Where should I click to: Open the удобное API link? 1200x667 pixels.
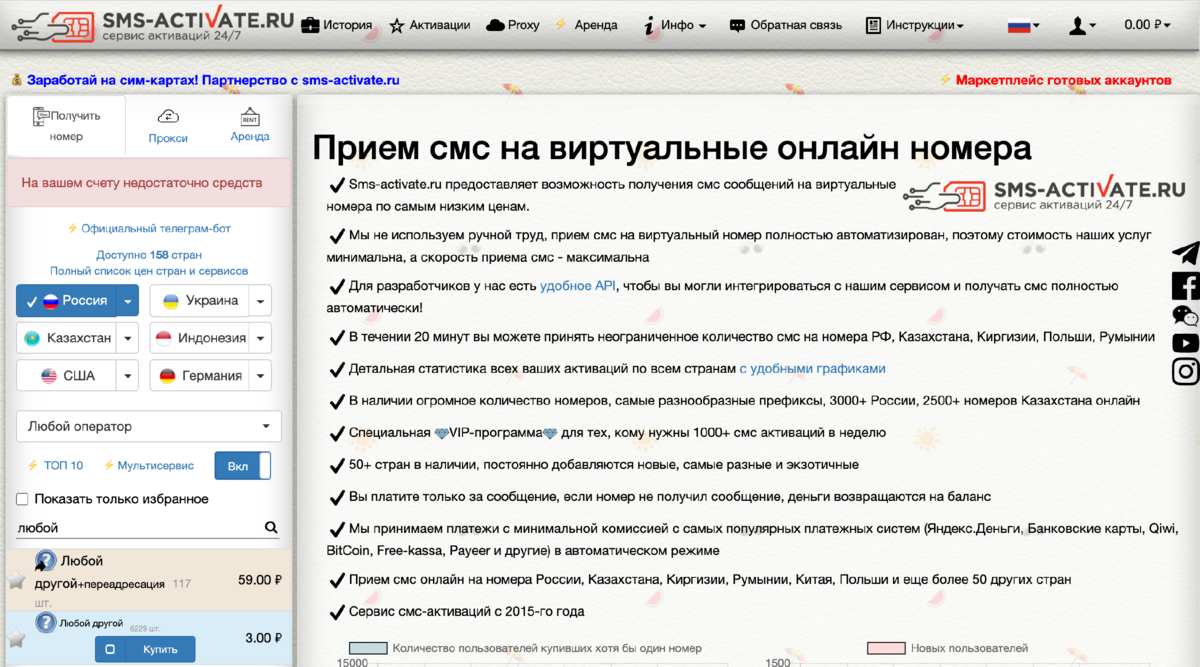578,286
